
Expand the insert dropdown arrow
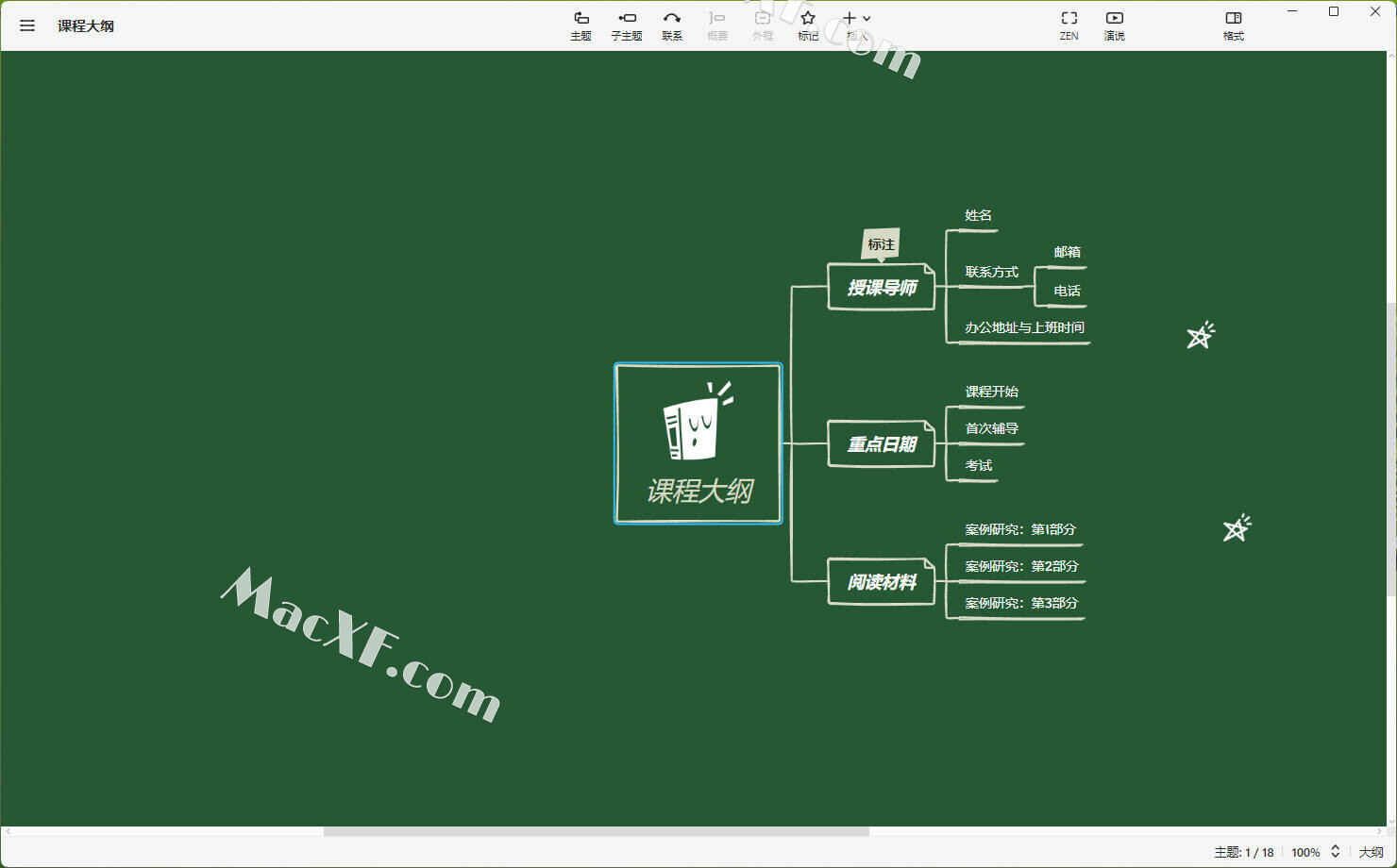click(x=867, y=19)
